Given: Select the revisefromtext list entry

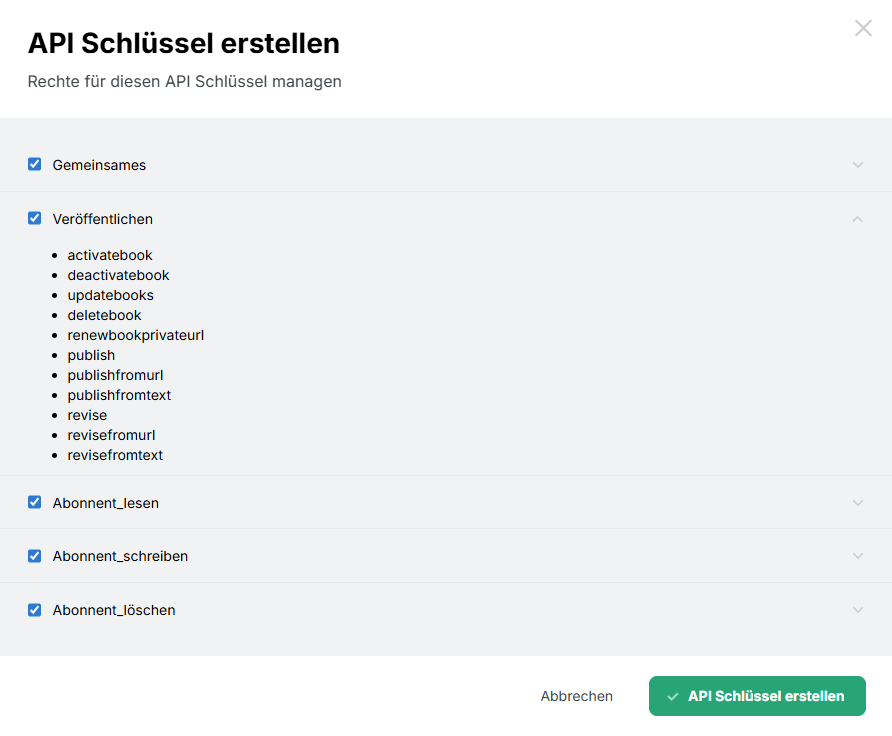Looking at the screenshot, I should tap(115, 455).
